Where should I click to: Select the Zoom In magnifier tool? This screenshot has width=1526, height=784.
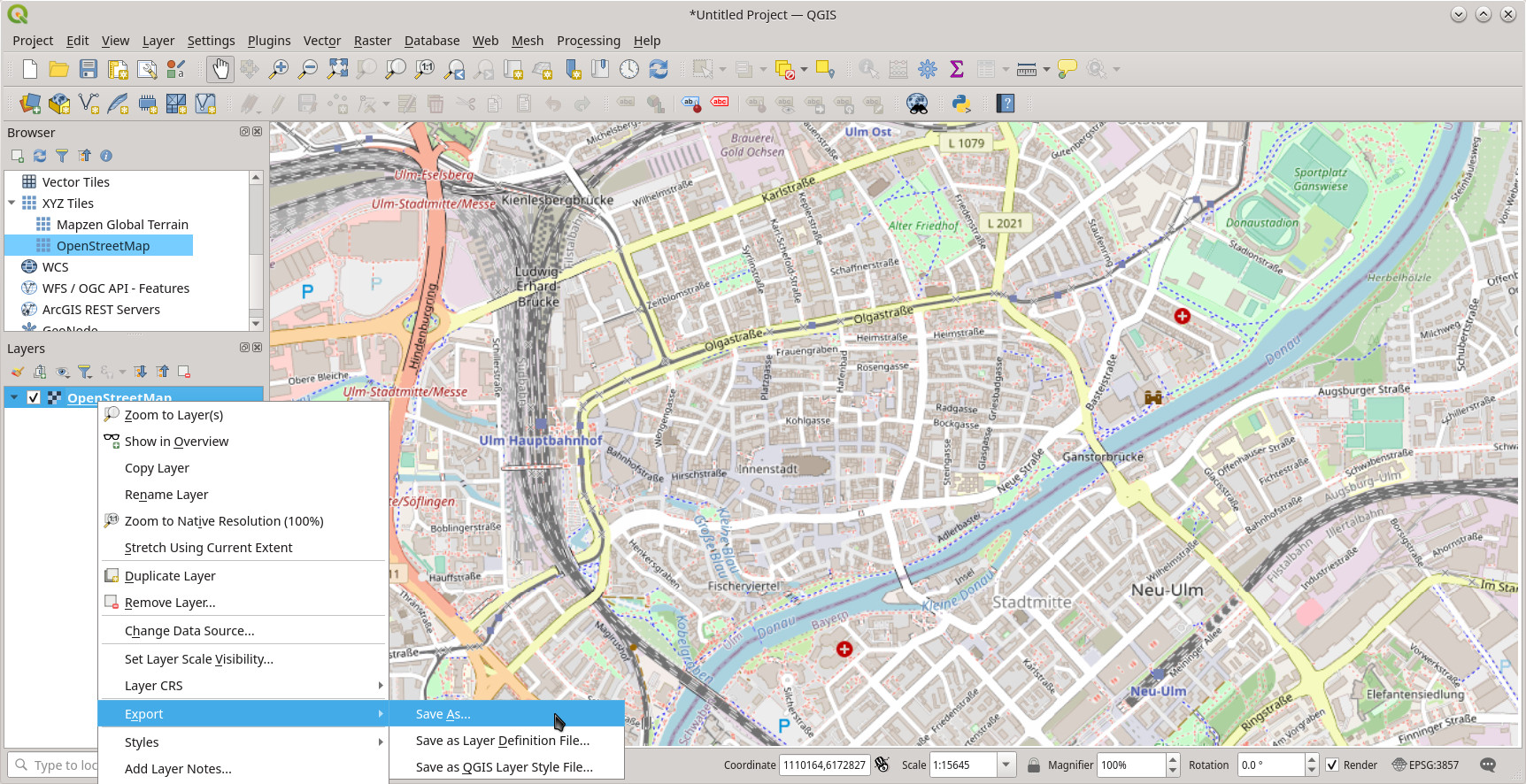[279, 69]
